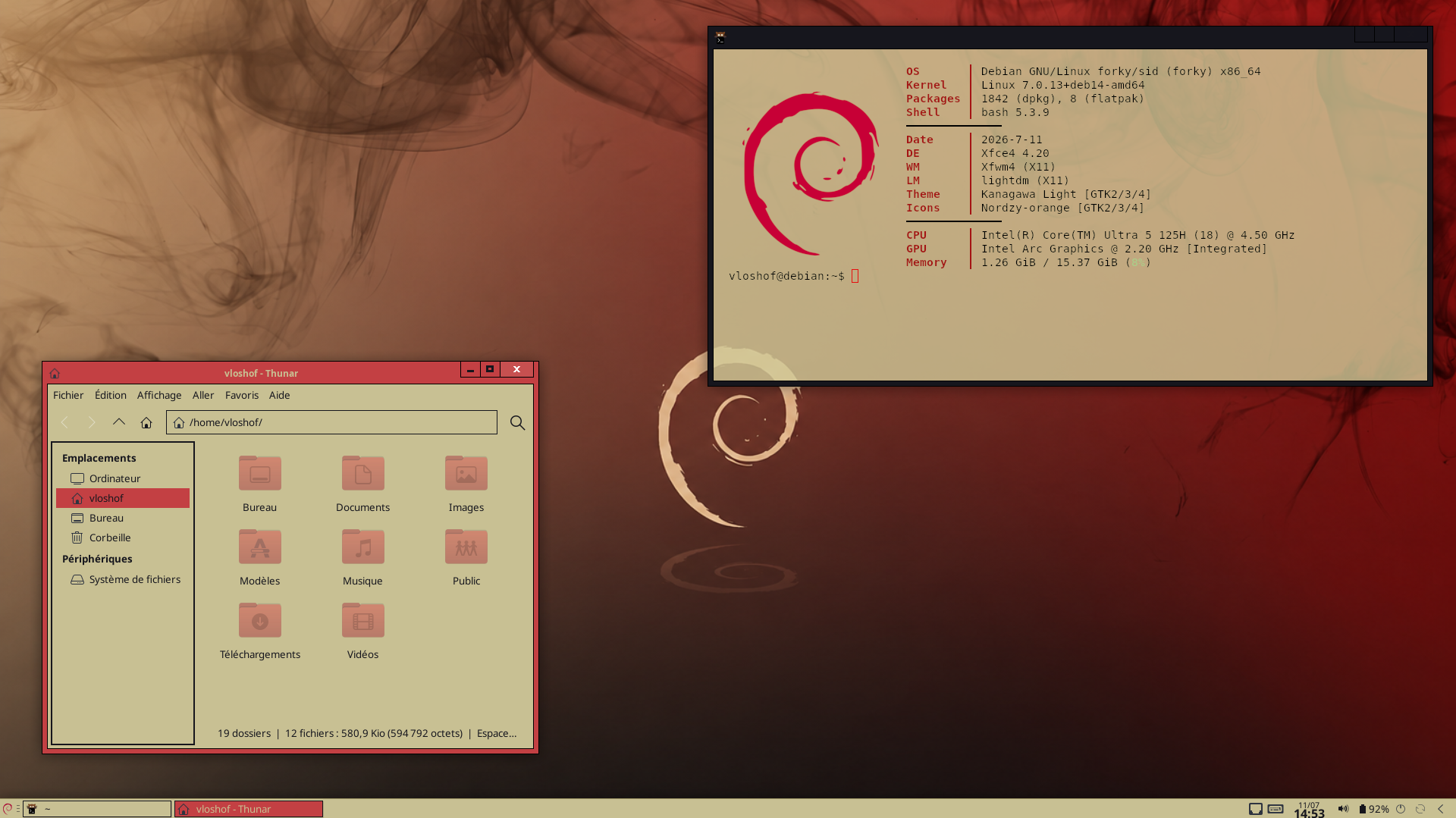The height and width of the screenshot is (818, 1456).
Task: Click the battery indicator showing 92%
Action: pos(1374,809)
